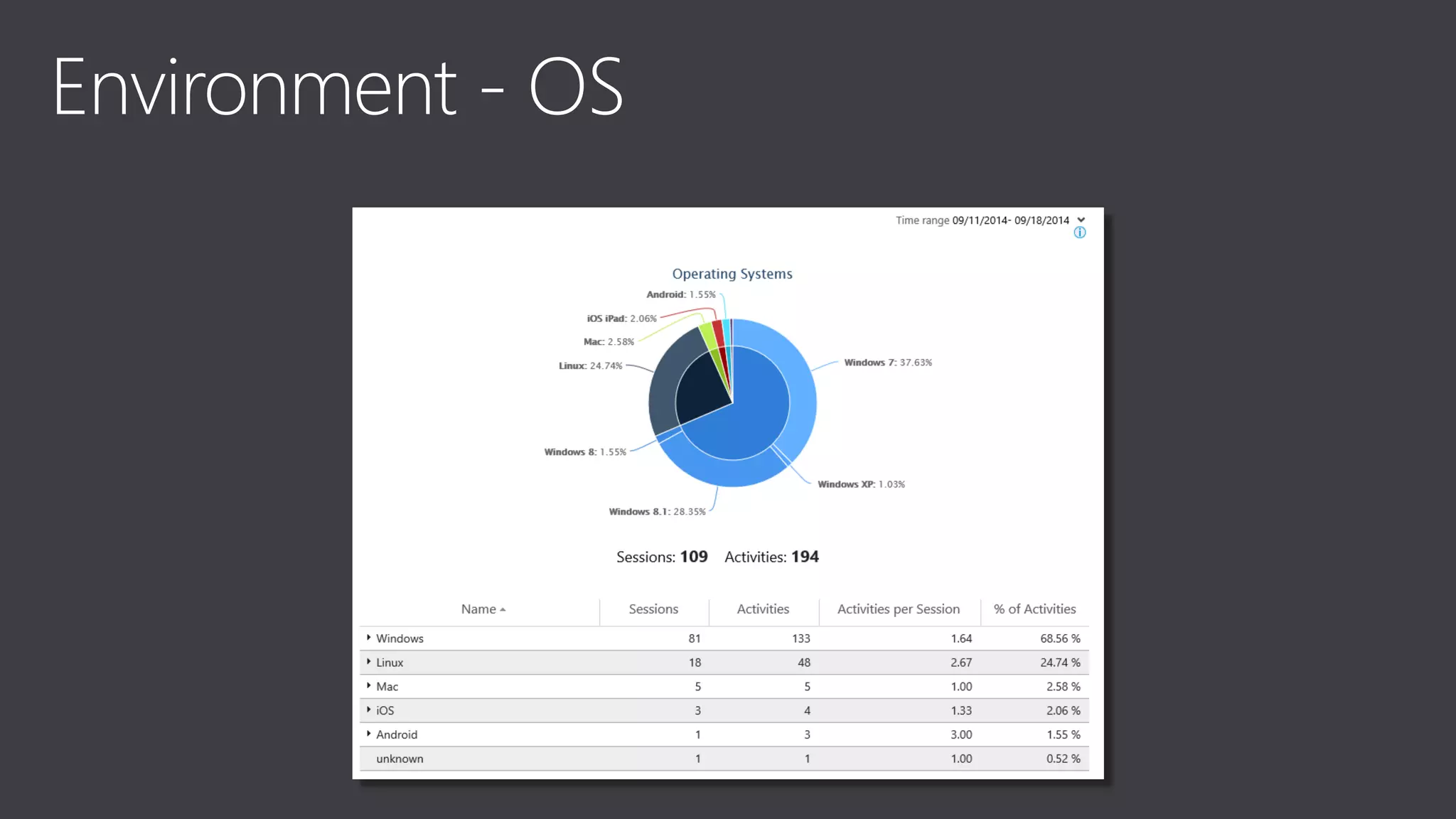Click Activities value 48 in Linux row
The width and height of the screenshot is (1456, 819).
pos(804,663)
